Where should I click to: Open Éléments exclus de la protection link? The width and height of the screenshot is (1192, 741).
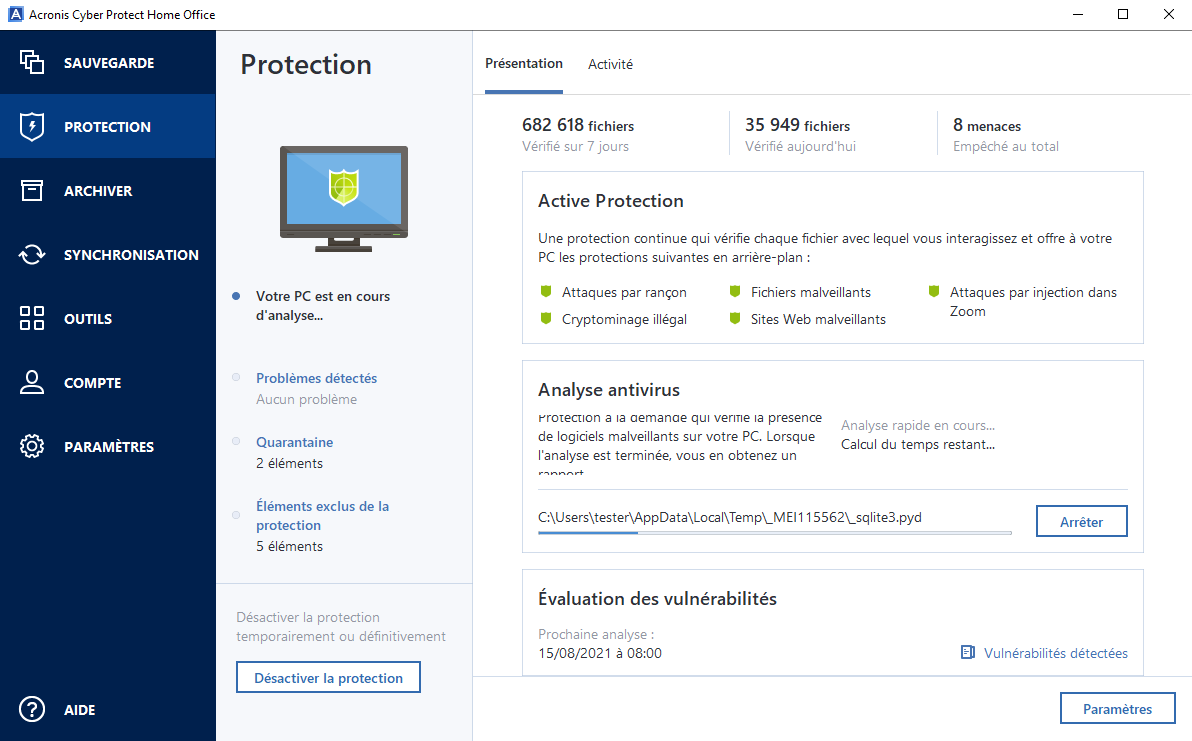(x=322, y=515)
